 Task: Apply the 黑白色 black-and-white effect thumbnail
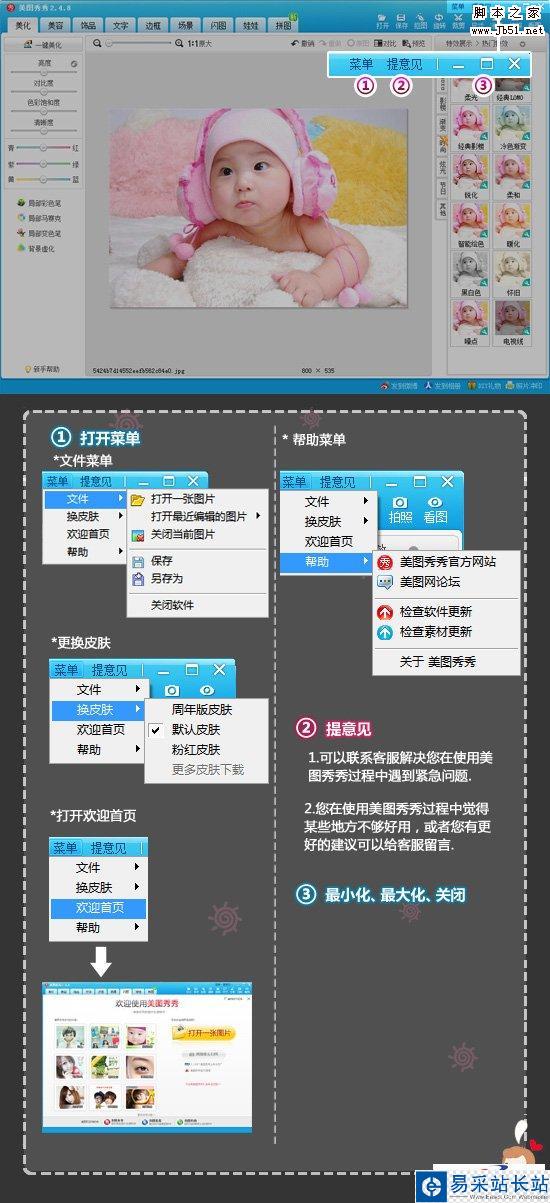(470, 272)
